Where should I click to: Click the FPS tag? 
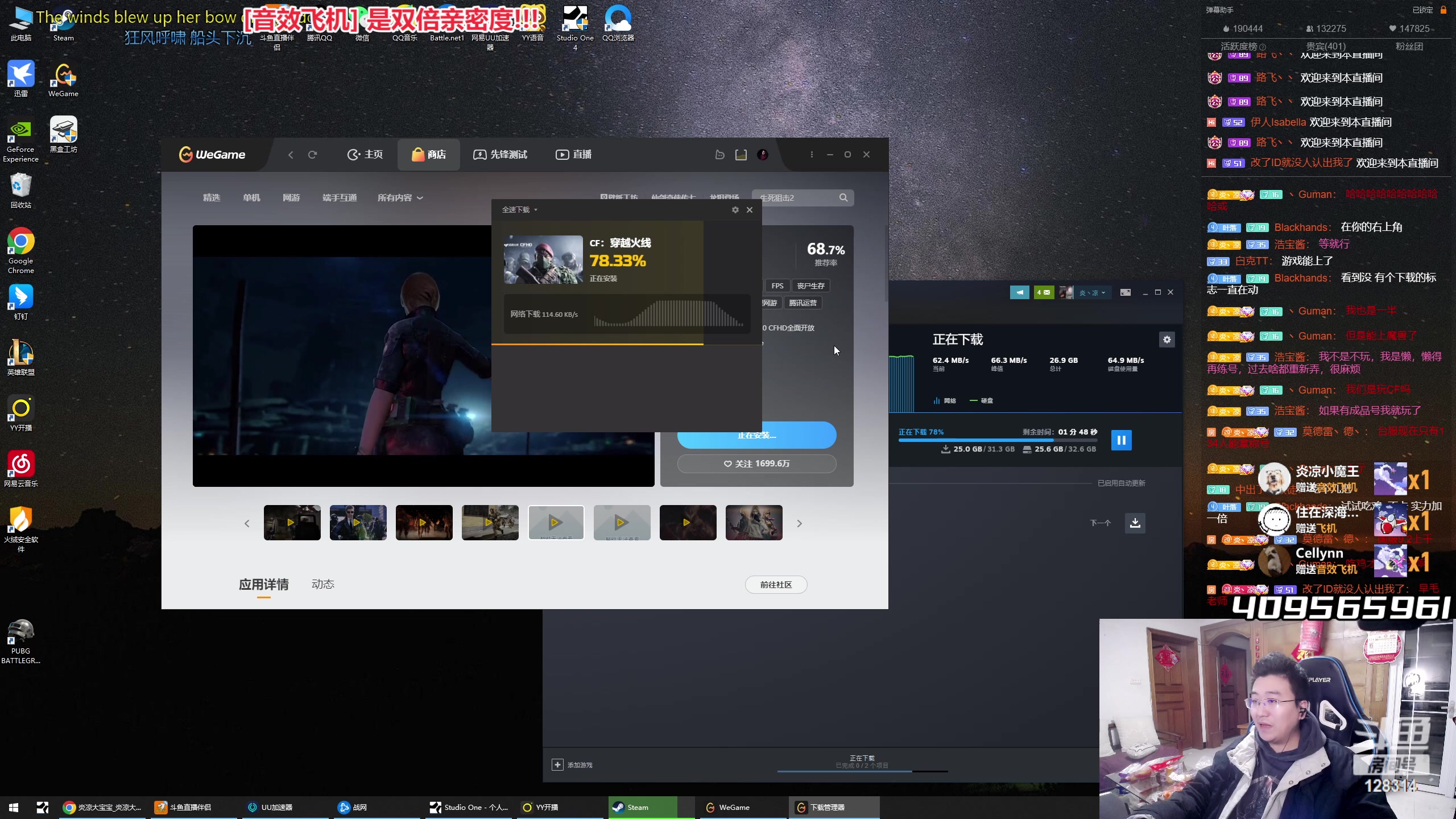[x=777, y=286]
